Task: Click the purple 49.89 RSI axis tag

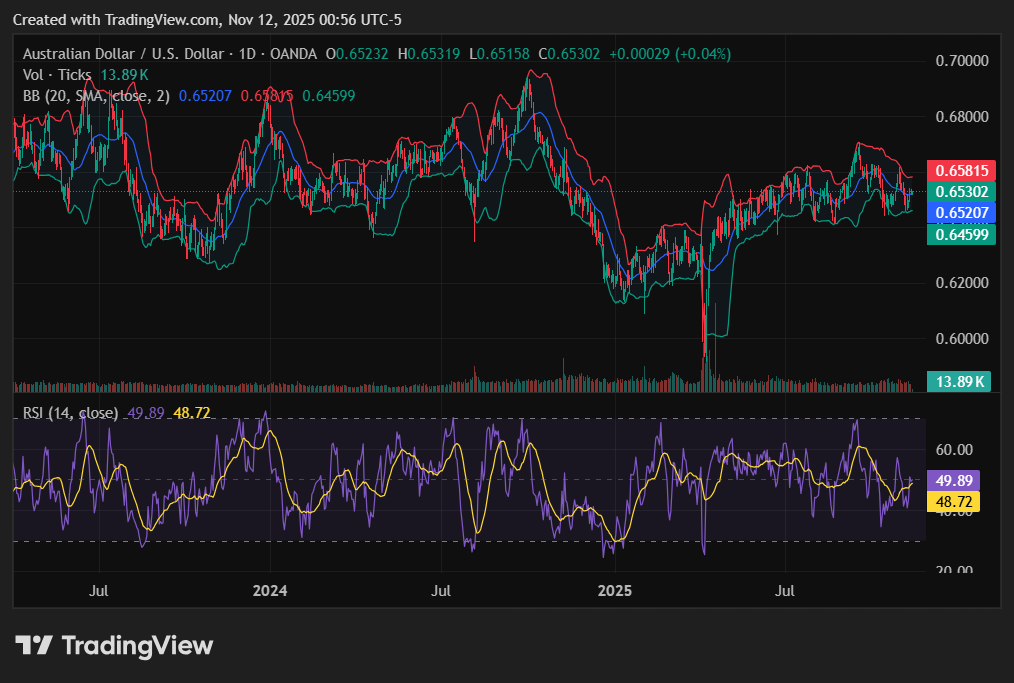Action: pyautogui.click(x=954, y=480)
